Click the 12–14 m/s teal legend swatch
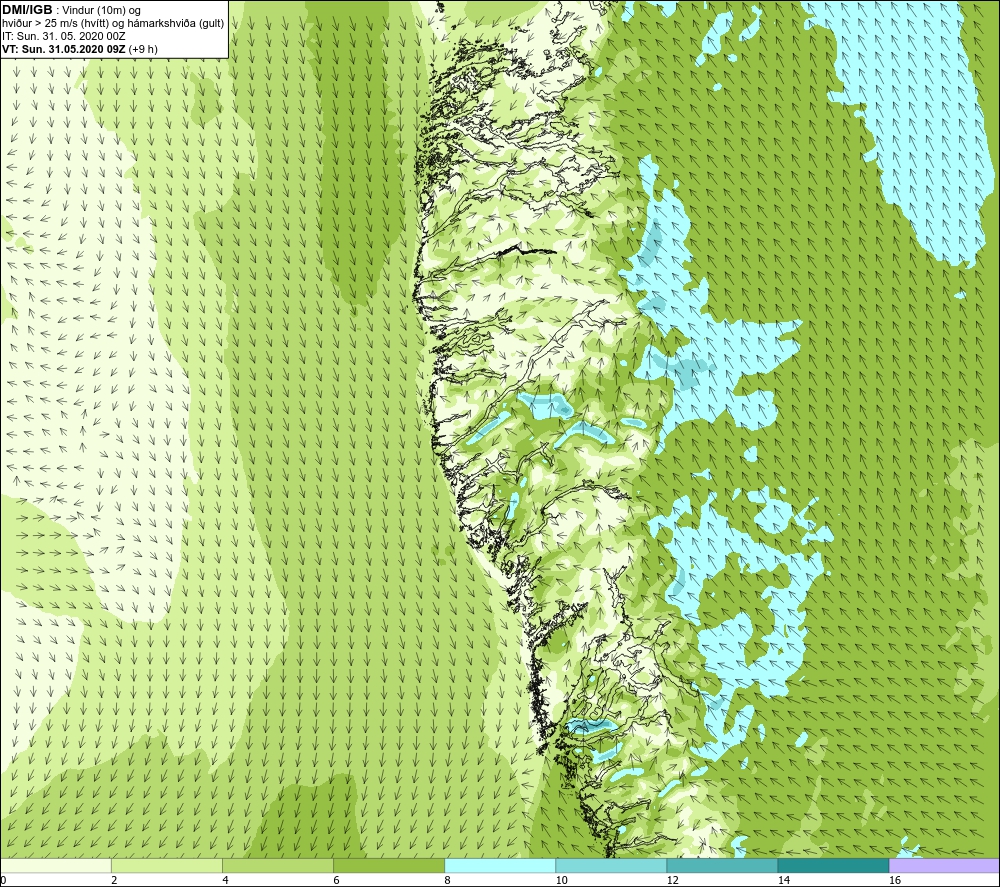The height and width of the screenshot is (887, 1000). coord(721,865)
